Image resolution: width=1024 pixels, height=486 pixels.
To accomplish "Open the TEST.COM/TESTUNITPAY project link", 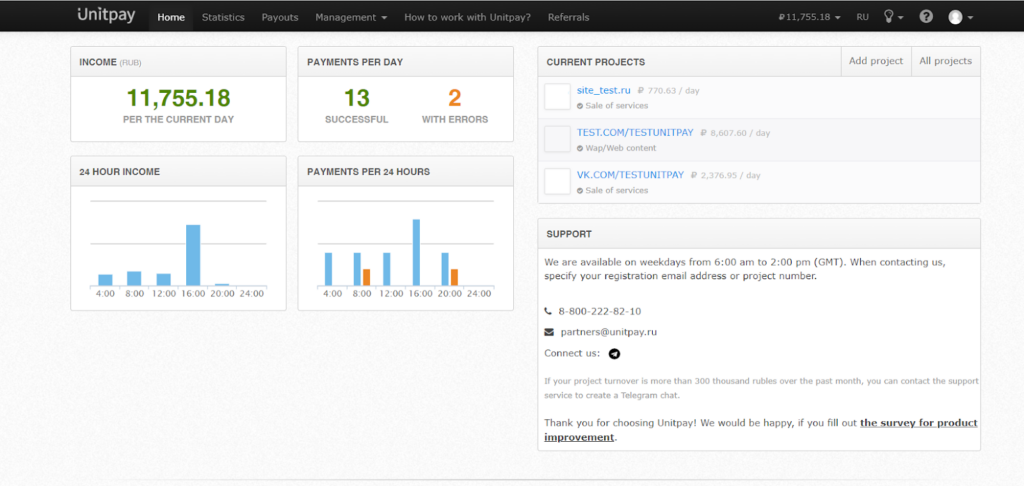I will pyautogui.click(x=635, y=133).
